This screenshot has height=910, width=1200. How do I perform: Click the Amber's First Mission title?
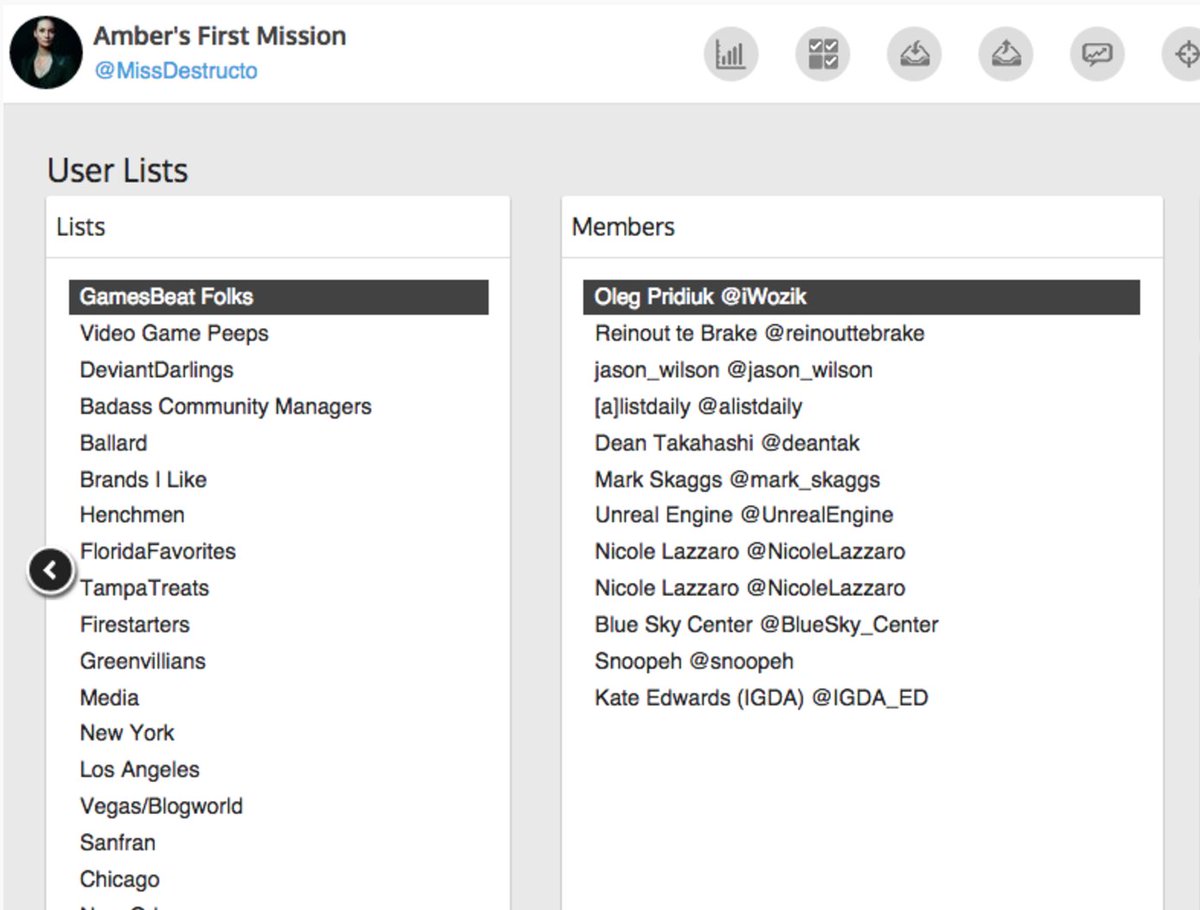pos(220,36)
